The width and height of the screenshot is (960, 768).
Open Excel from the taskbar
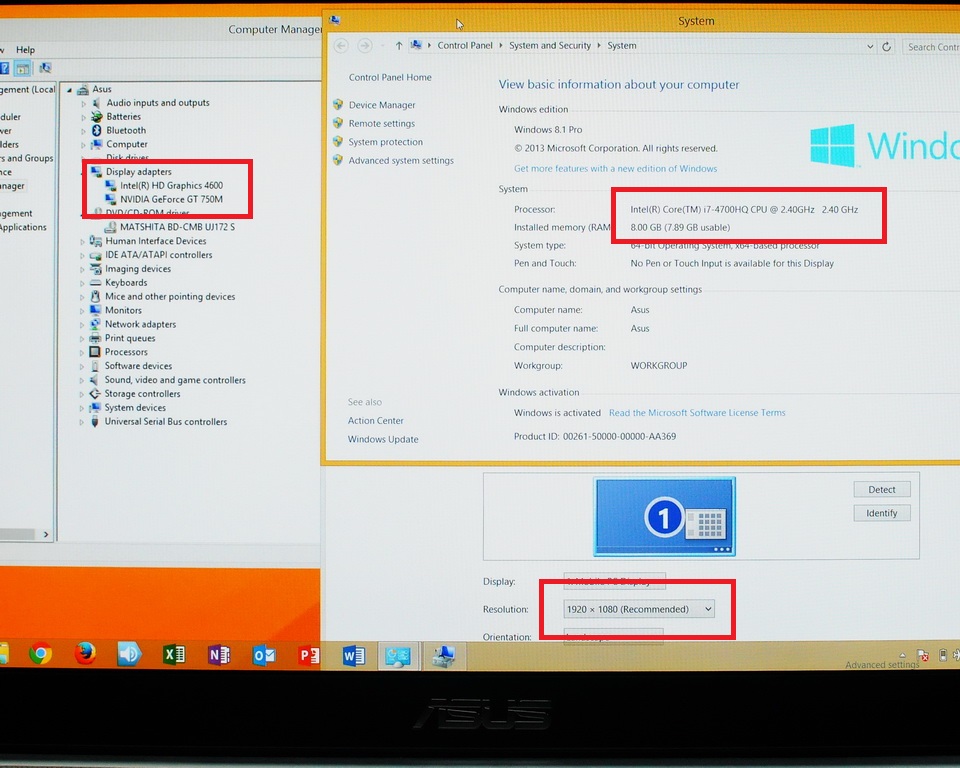coord(174,655)
